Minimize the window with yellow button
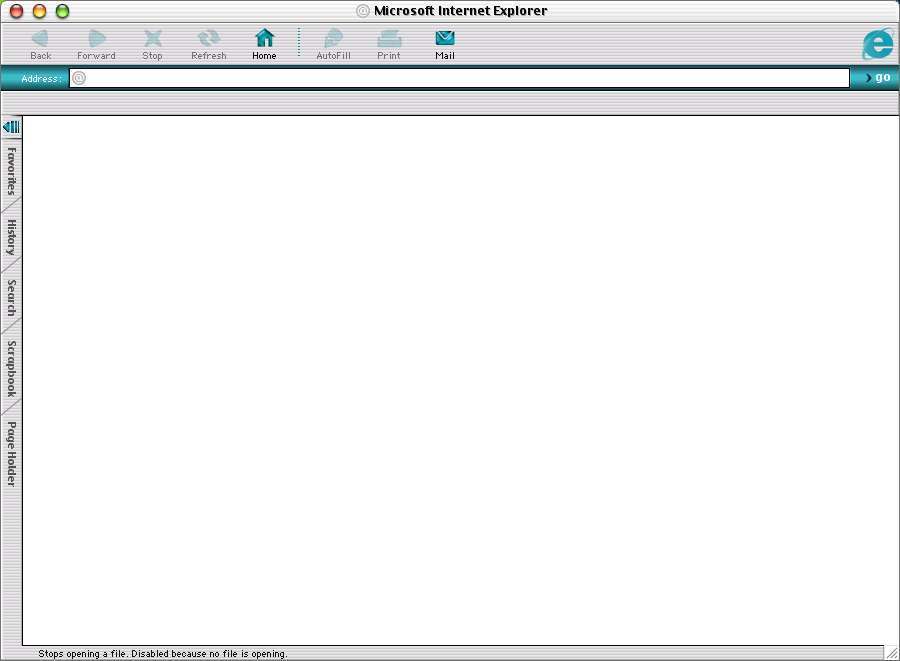Screen dimensions: 900x661 pyautogui.click(x=39, y=11)
